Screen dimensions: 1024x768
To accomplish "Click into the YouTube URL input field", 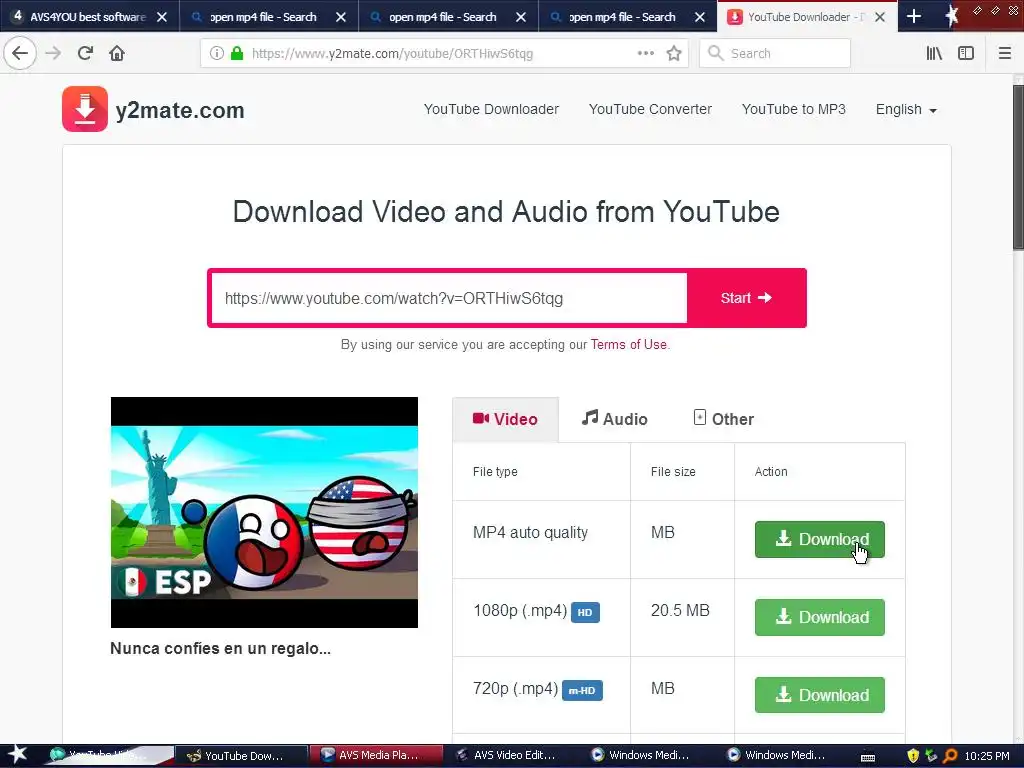I will tap(449, 298).
